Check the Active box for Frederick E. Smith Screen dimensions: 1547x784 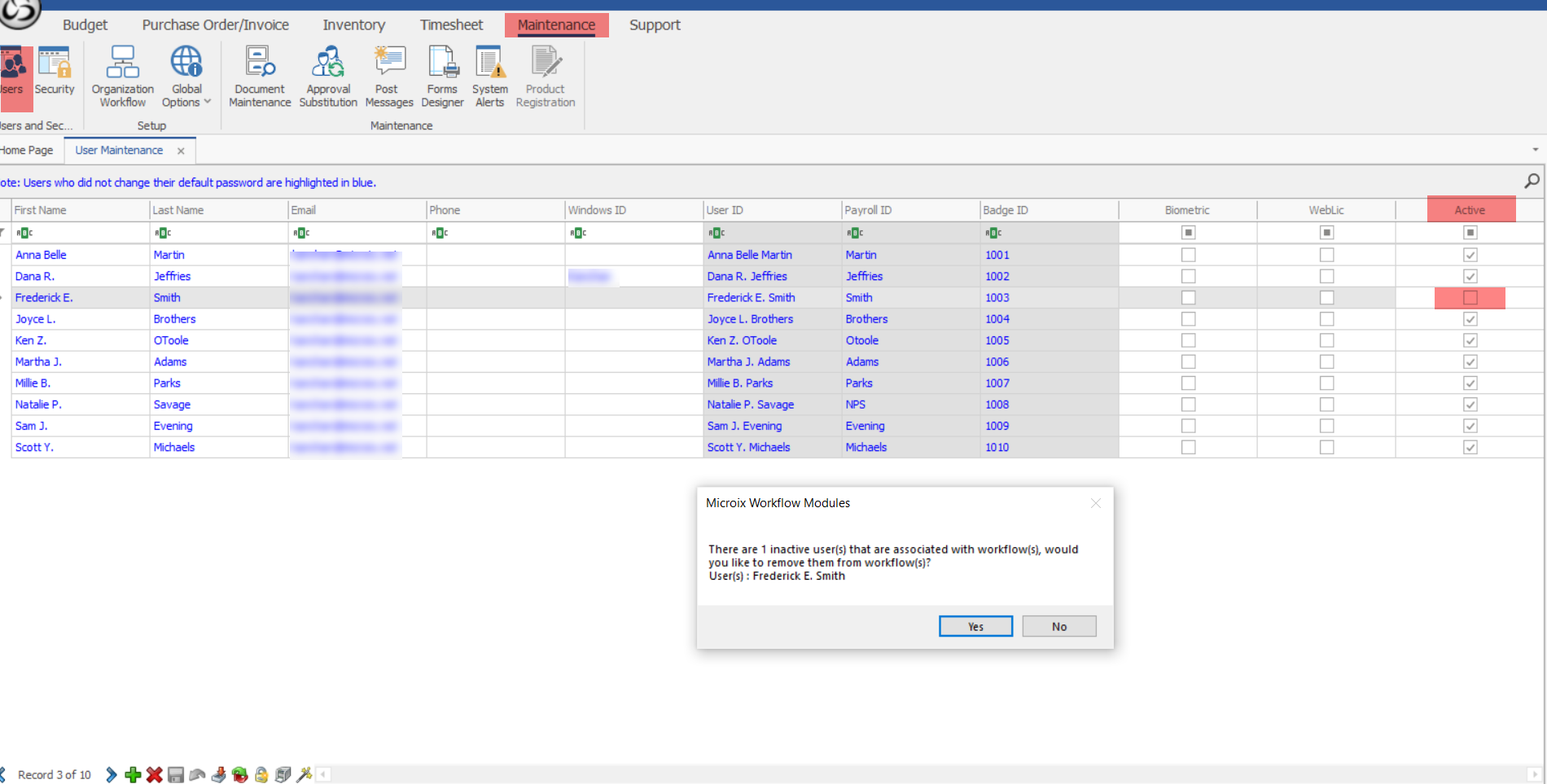coord(1470,298)
